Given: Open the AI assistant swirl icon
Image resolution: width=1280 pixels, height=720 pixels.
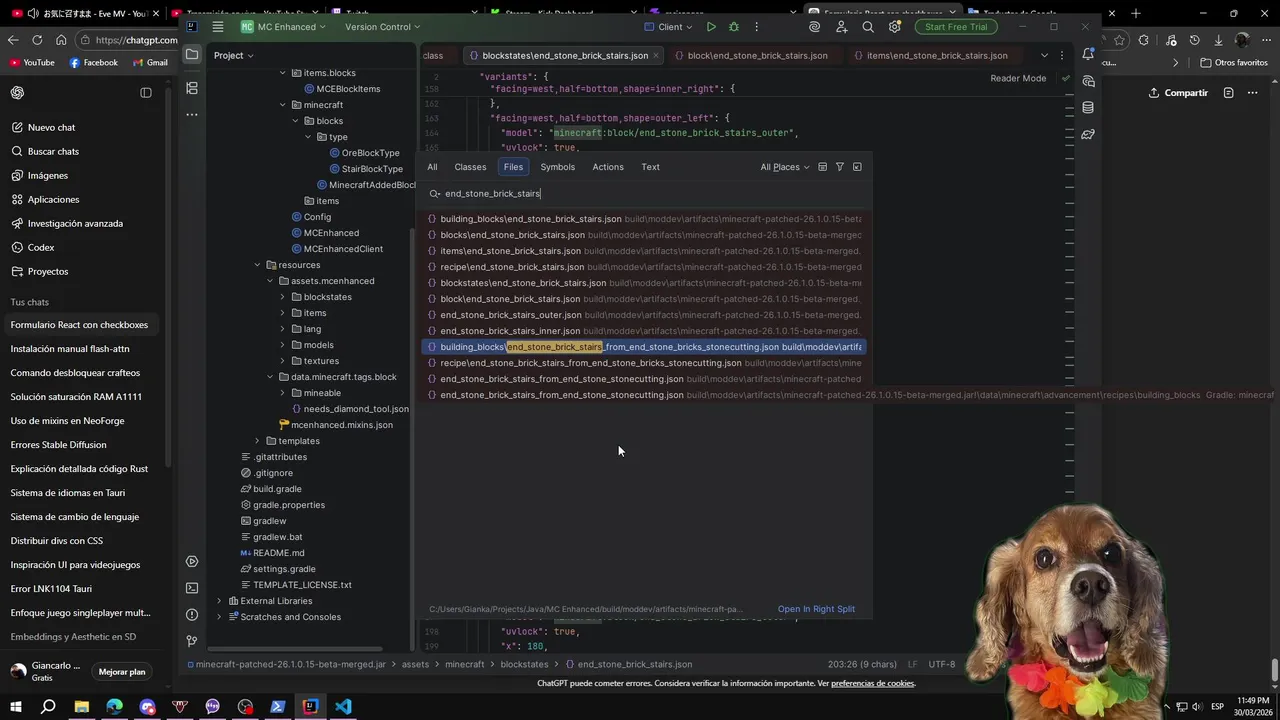Looking at the screenshot, I should click(x=815, y=27).
